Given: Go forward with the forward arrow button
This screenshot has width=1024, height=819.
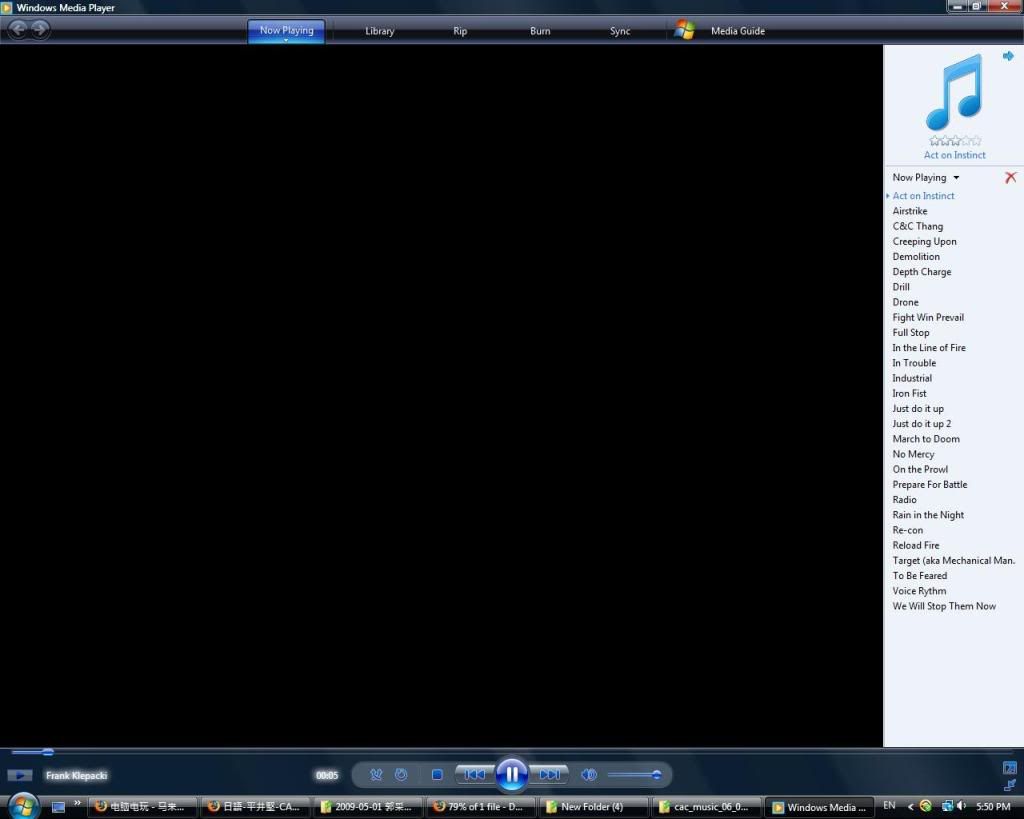Looking at the screenshot, I should point(40,29).
